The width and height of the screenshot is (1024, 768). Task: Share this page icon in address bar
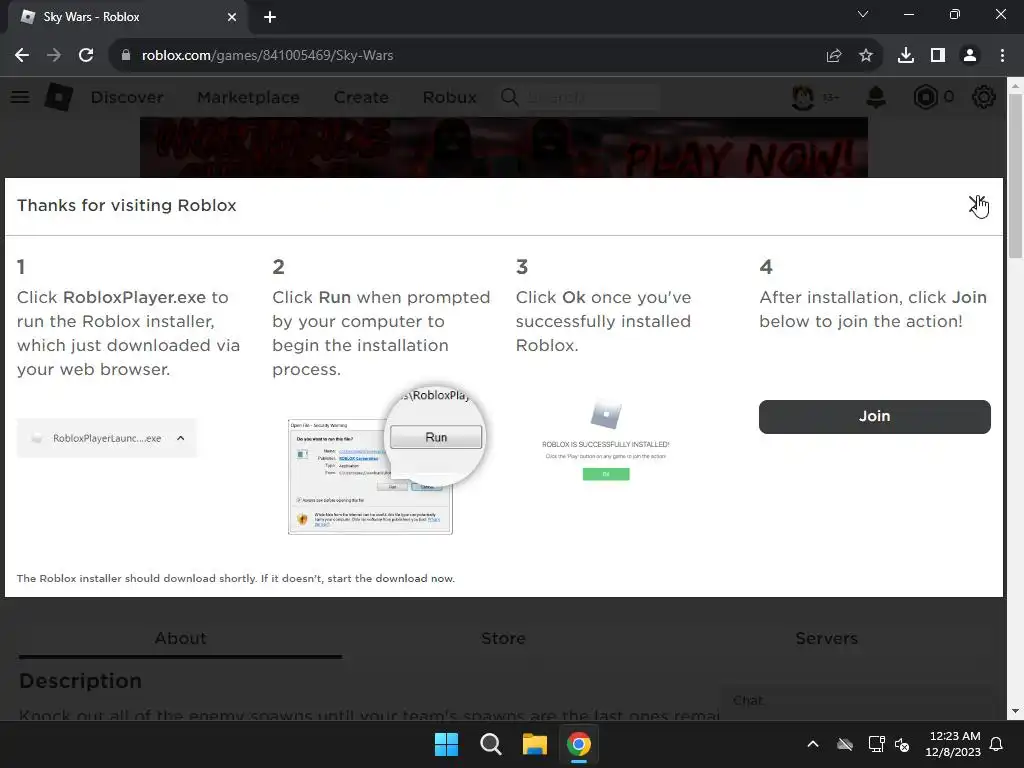point(833,56)
